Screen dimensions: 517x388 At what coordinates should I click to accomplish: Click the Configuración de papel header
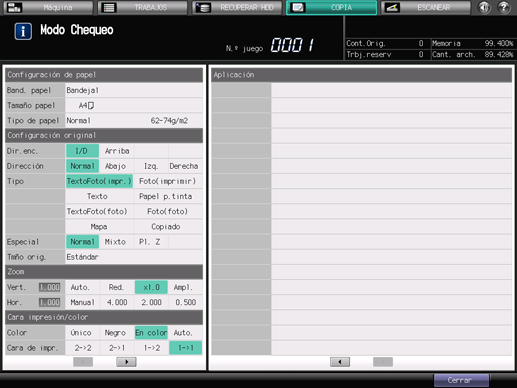click(104, 75)
